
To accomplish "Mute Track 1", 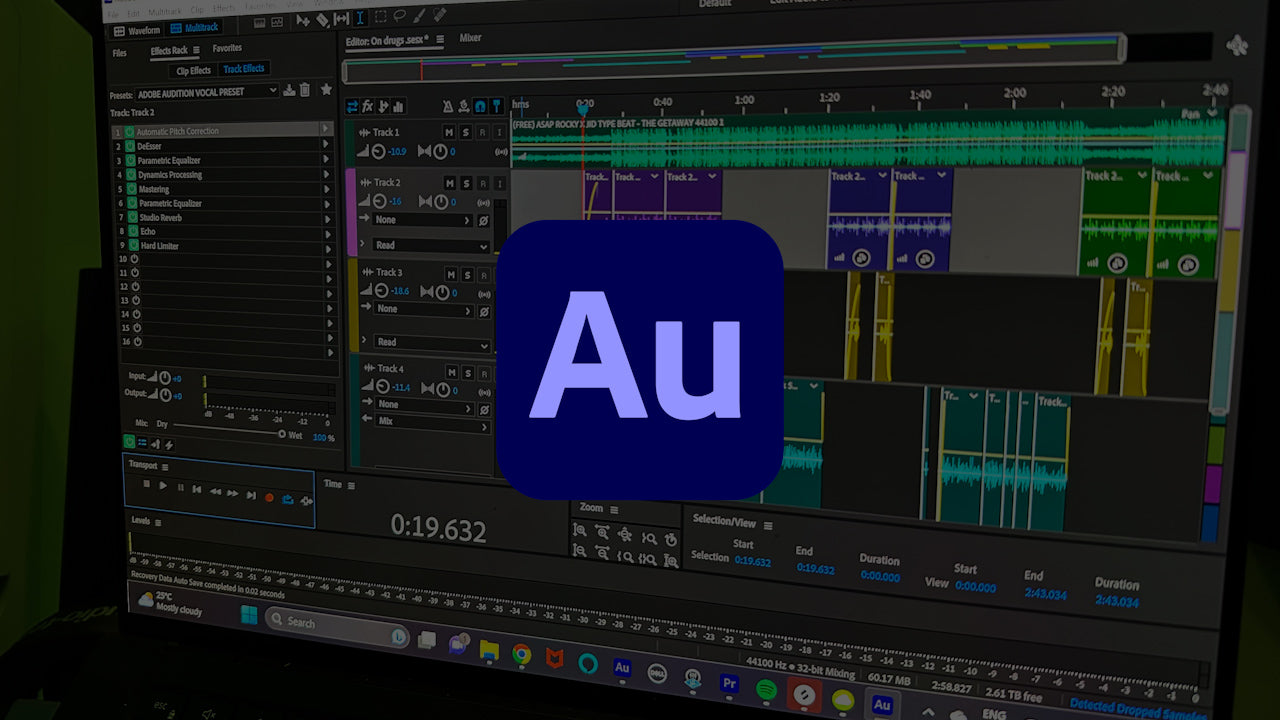I will 449,132.
